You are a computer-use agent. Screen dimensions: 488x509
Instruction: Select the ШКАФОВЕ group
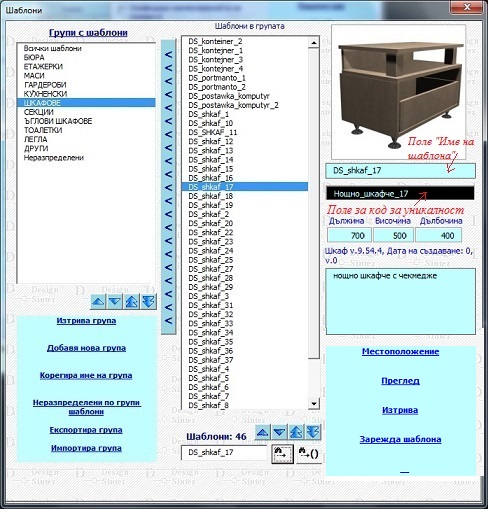[86, 103]
